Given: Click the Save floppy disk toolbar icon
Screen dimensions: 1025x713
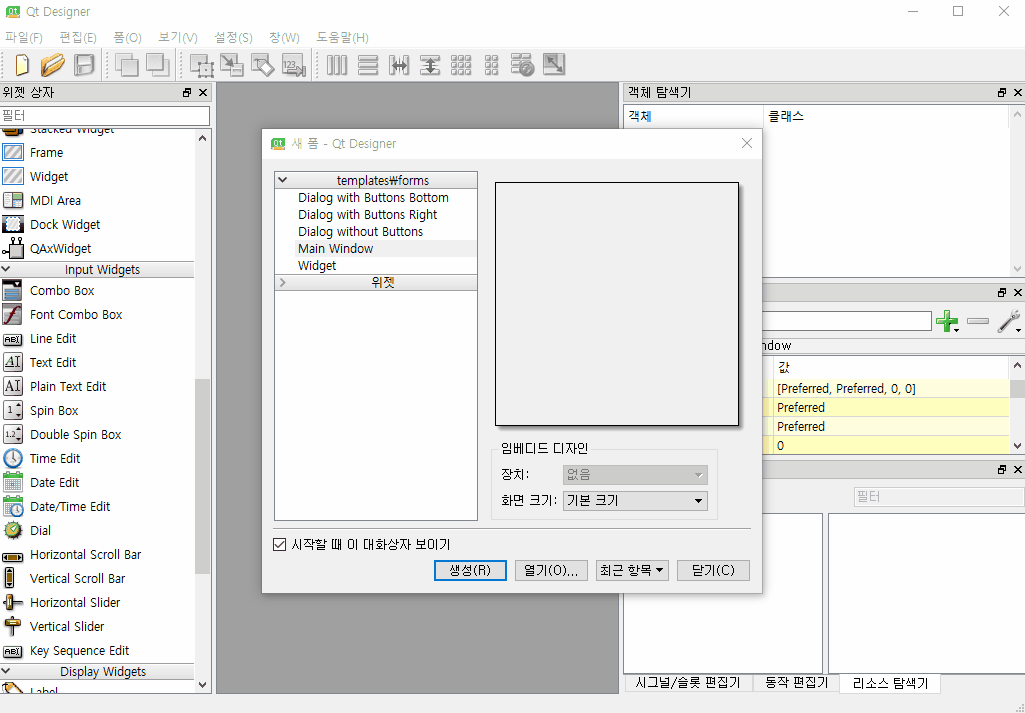Looking at the screenshot, I should (84, 65).
